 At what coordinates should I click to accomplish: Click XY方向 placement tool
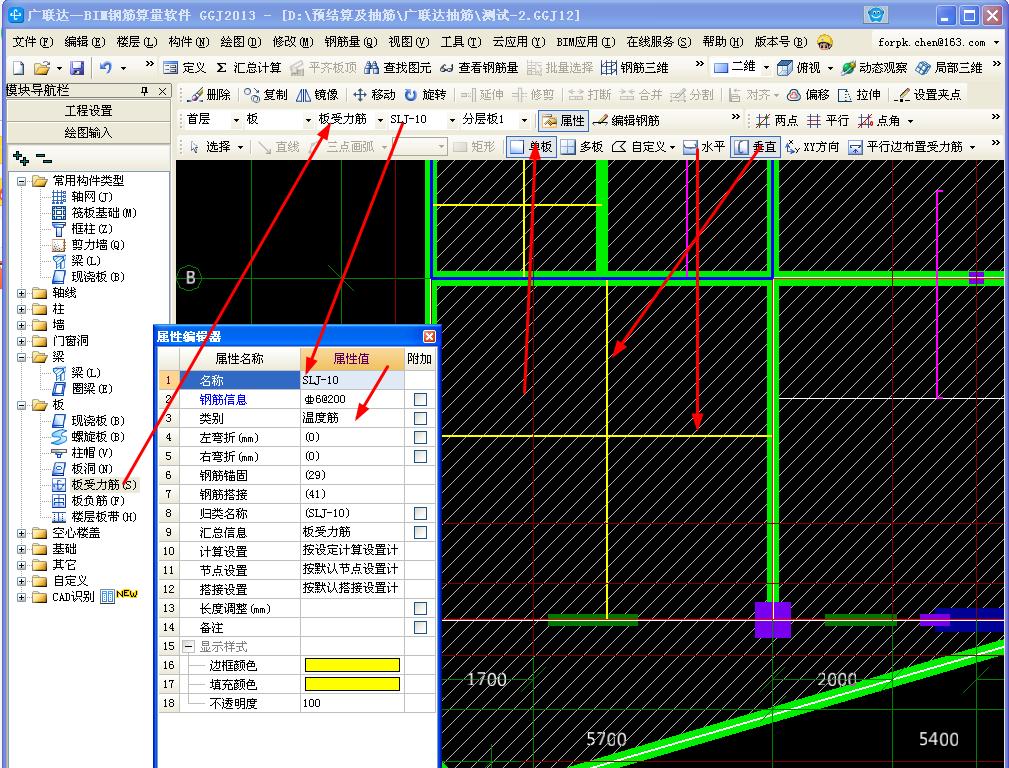click(x=813, y=147)
